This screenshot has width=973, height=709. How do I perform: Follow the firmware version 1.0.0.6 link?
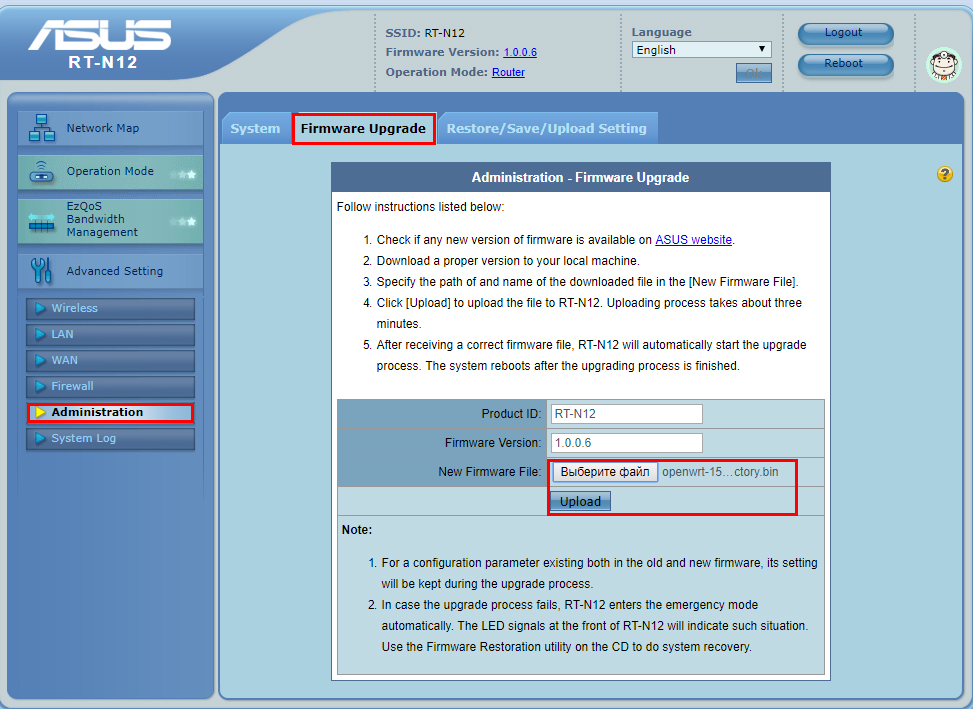[x=520, y=52]
